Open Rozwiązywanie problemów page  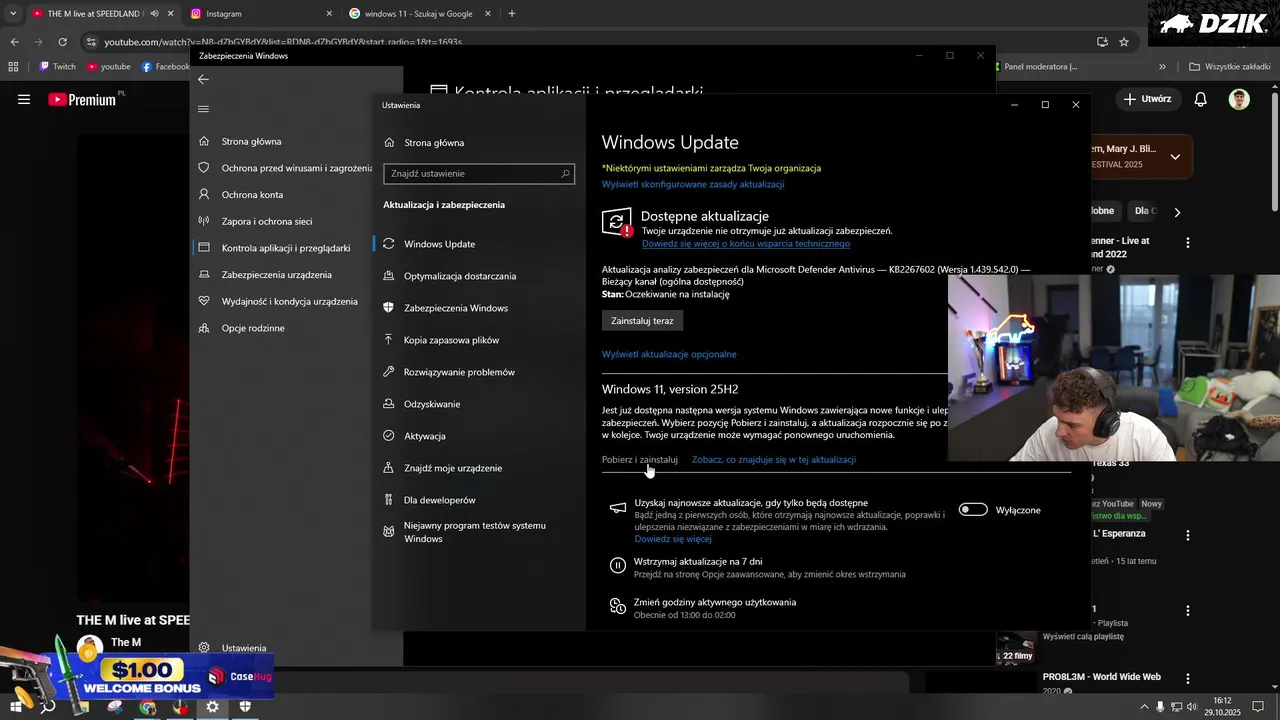(x=459, y=372)
